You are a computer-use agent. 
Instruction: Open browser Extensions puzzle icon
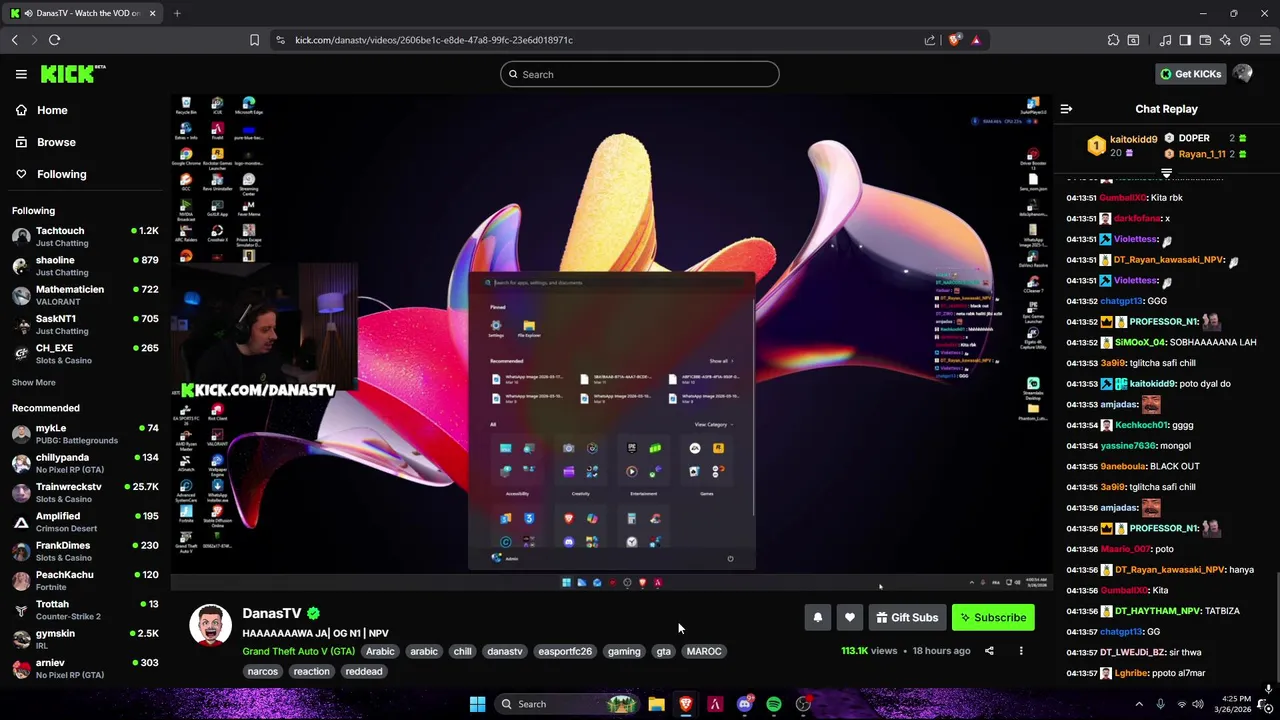[1113, 40]
